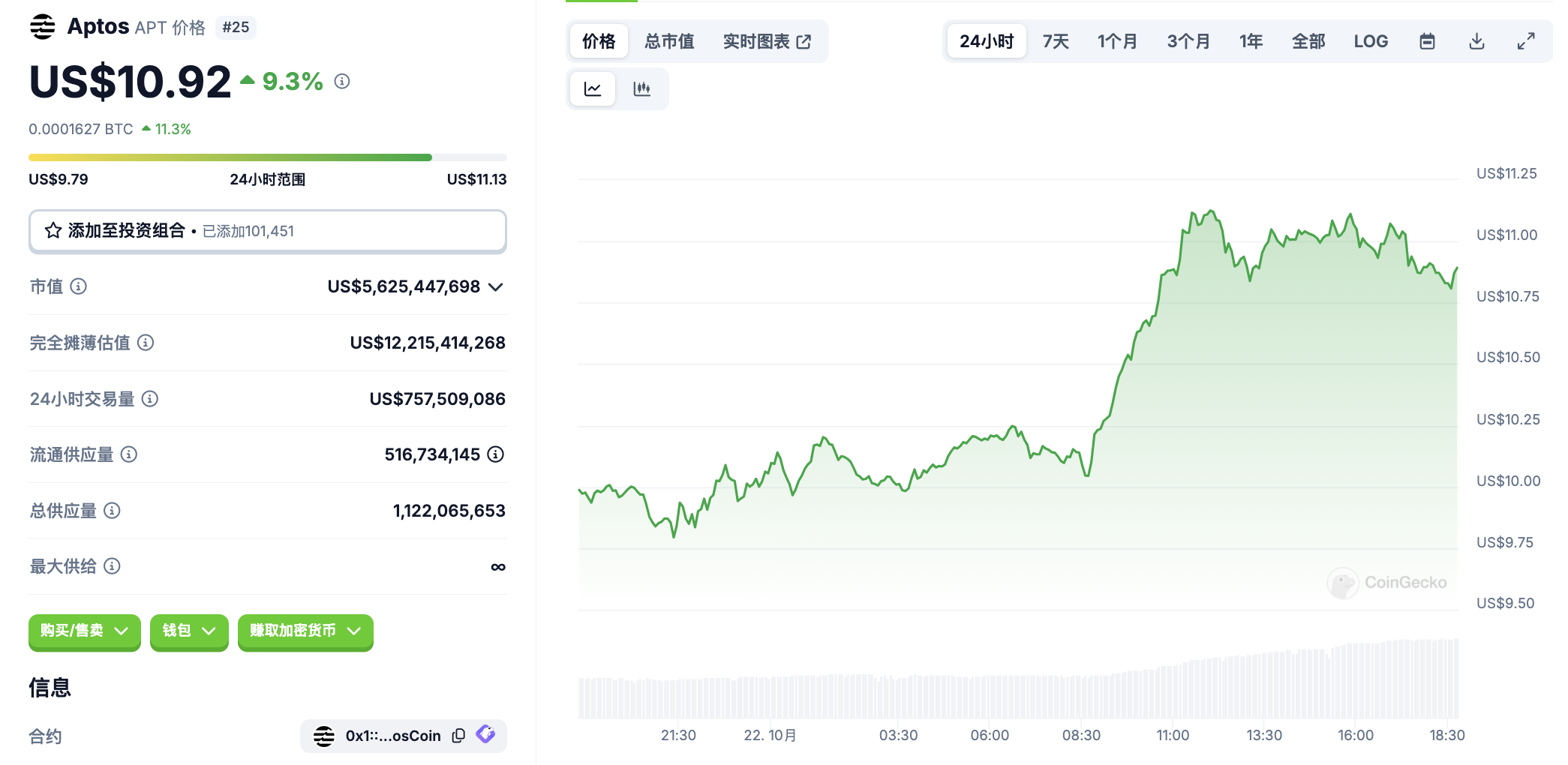This screenshot has width=1568, height=765.
Task: Expand the chart to fullscreen
Action: [1525, 41]
